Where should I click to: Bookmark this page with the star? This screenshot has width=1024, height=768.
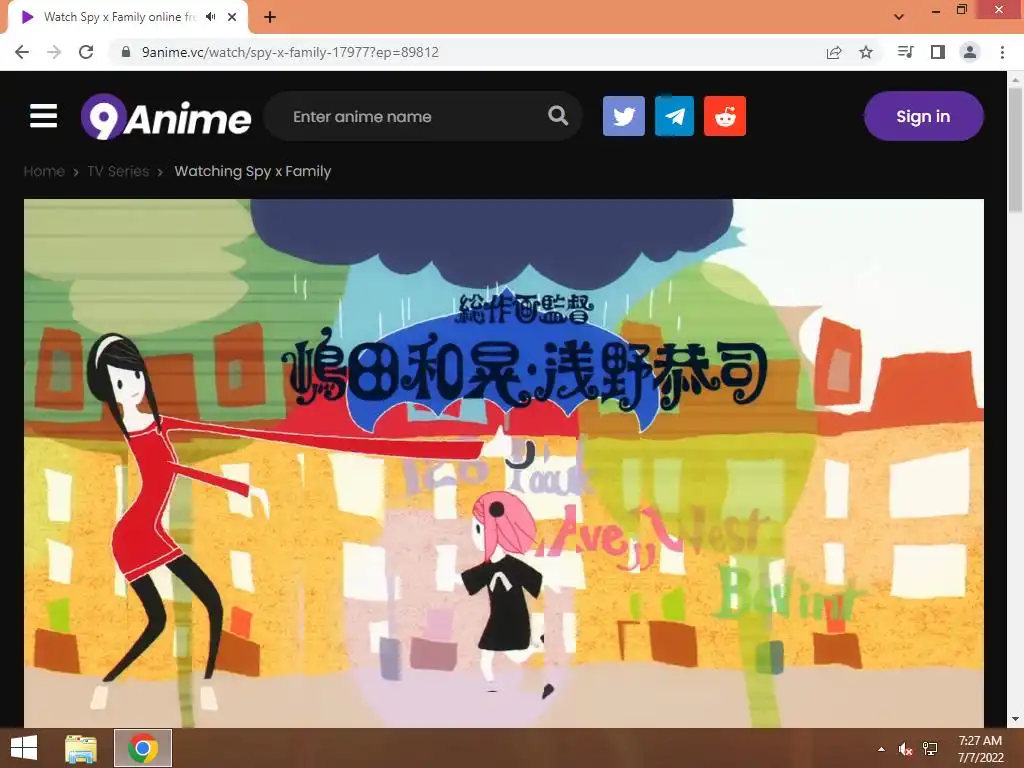(x=866, y=52)
